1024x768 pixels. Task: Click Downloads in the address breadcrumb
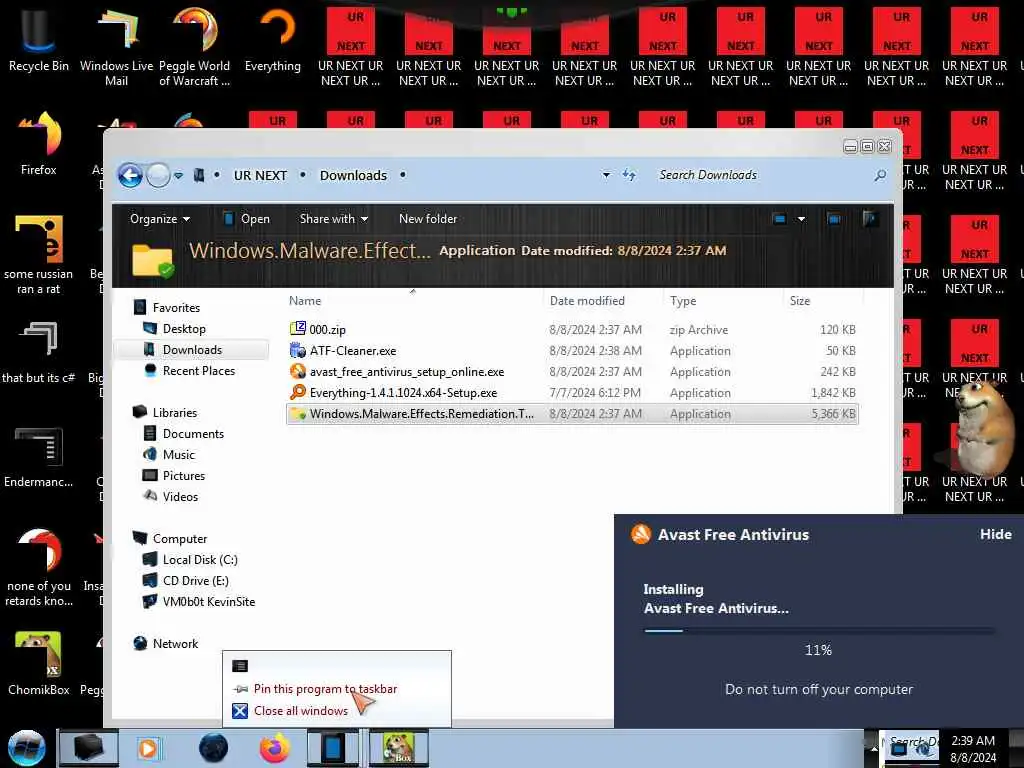click(353, 175)
